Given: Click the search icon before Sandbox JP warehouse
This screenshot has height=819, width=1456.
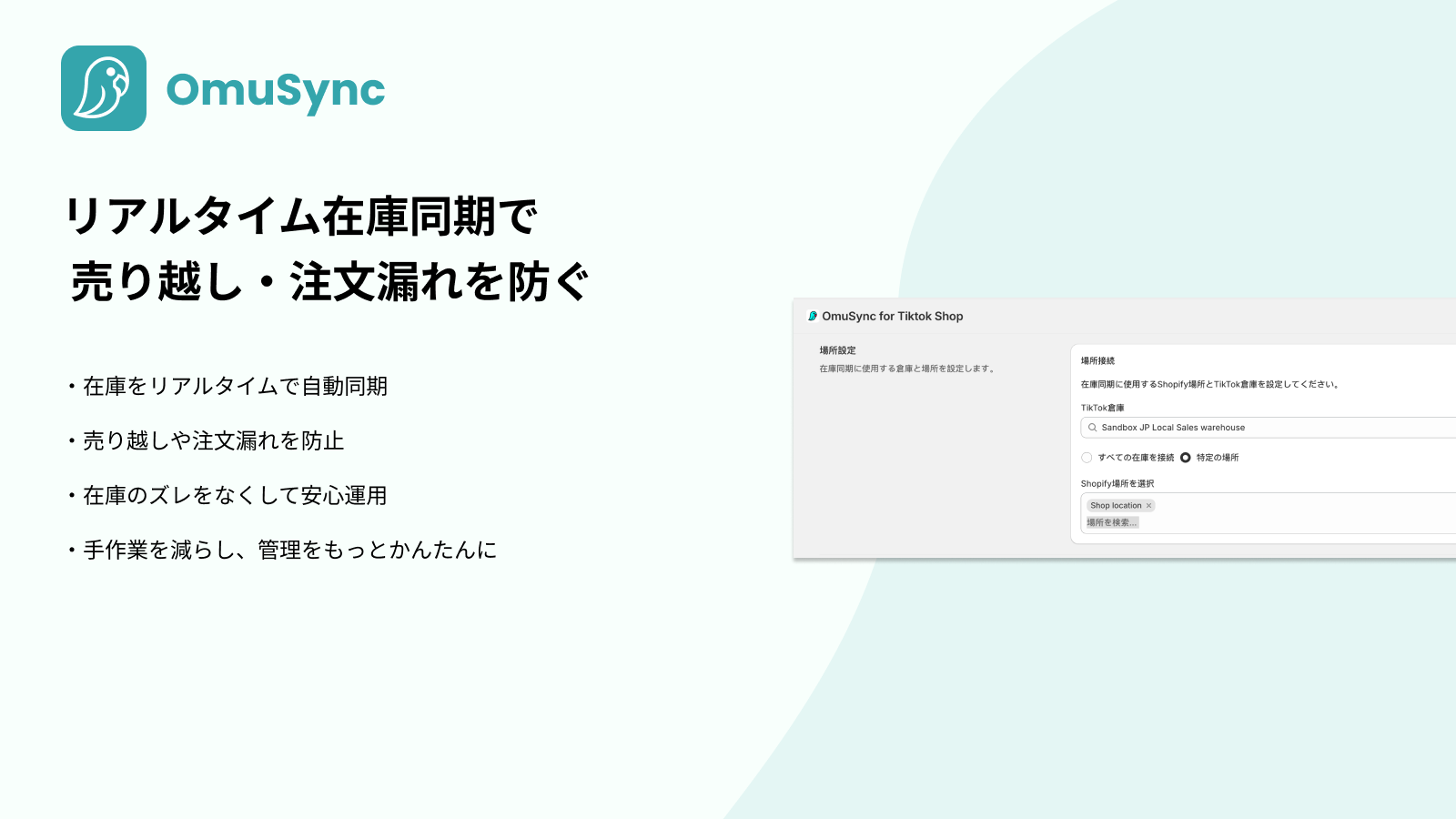Looking at the screenshot, I should (x=1092, y=428).
